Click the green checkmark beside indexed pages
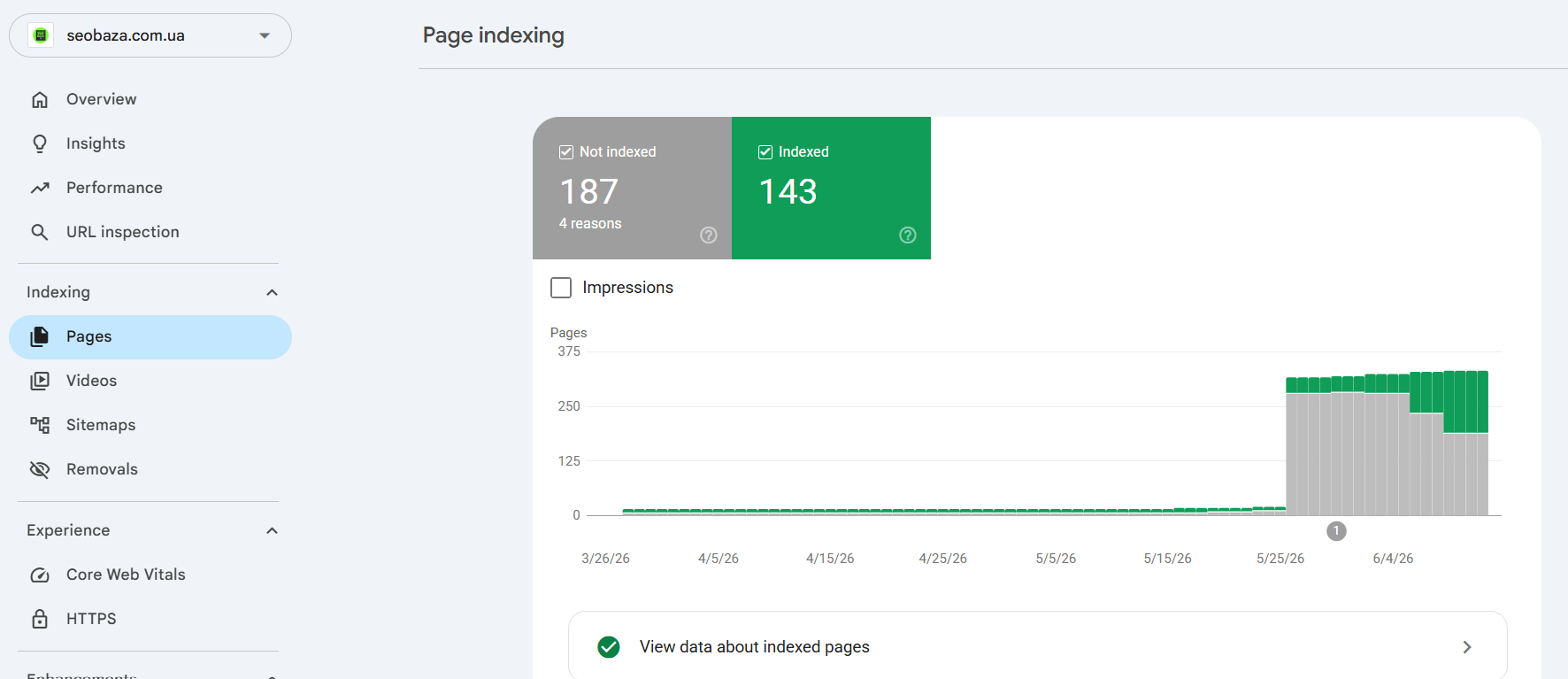 tap(609, 647)
